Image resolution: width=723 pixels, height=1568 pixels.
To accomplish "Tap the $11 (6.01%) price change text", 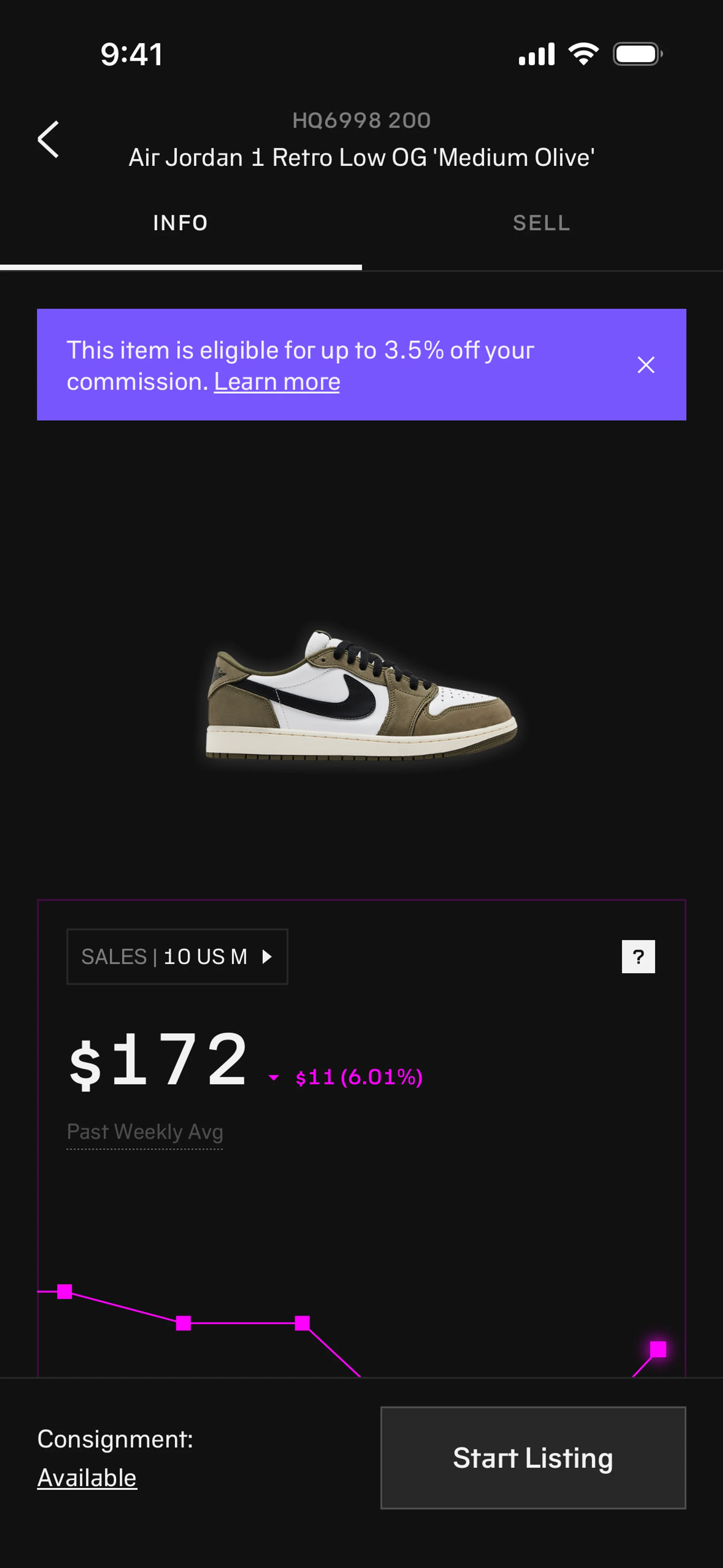I will [358, 1077].
